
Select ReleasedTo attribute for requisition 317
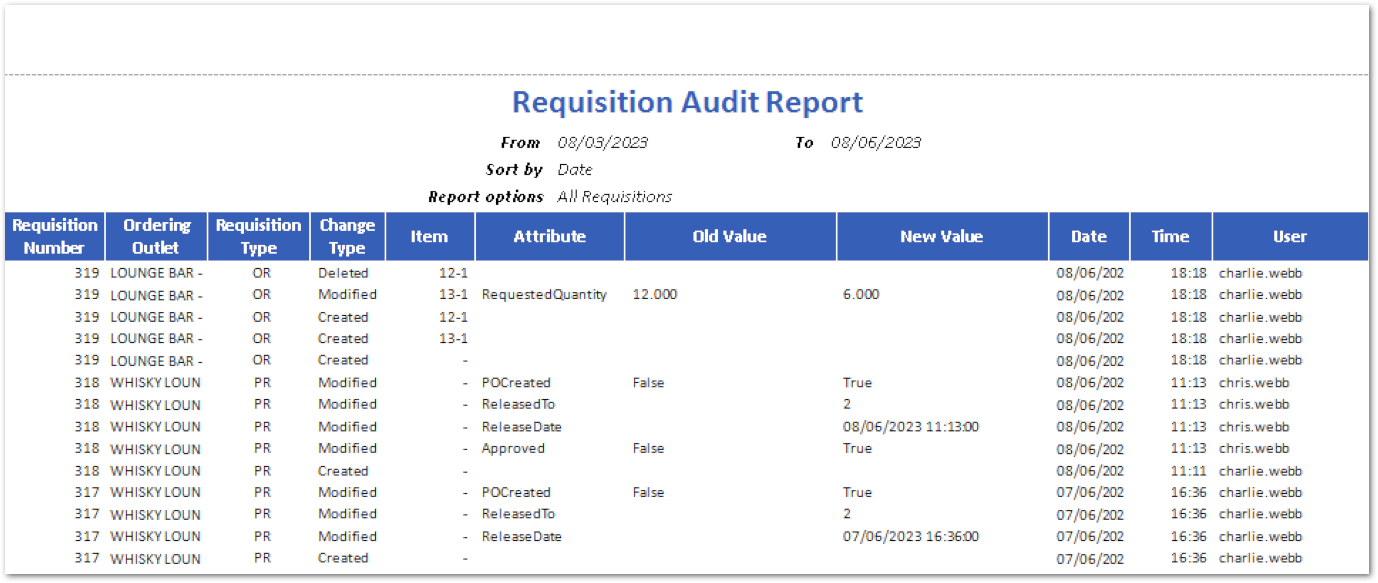[x=518, y=515]
